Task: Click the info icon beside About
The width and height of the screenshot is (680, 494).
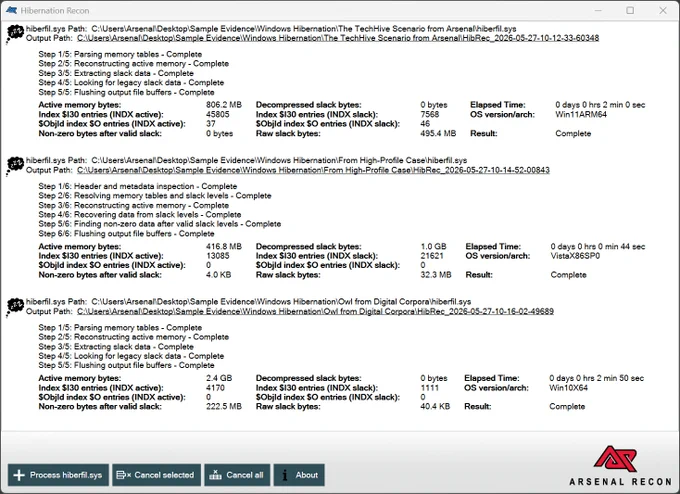Action: (x=284, y=475)
